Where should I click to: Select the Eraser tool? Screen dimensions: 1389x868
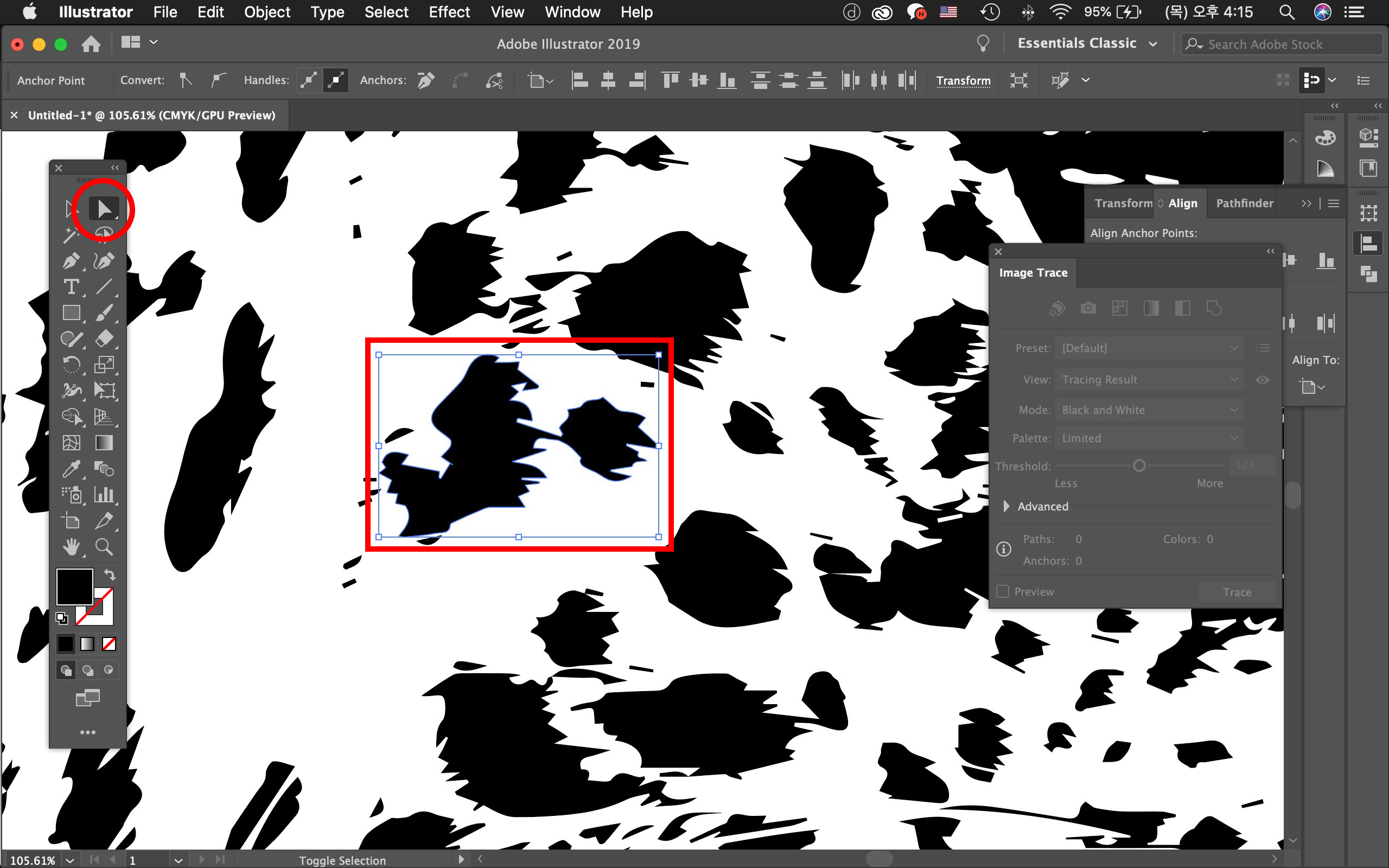pos(105,339)
